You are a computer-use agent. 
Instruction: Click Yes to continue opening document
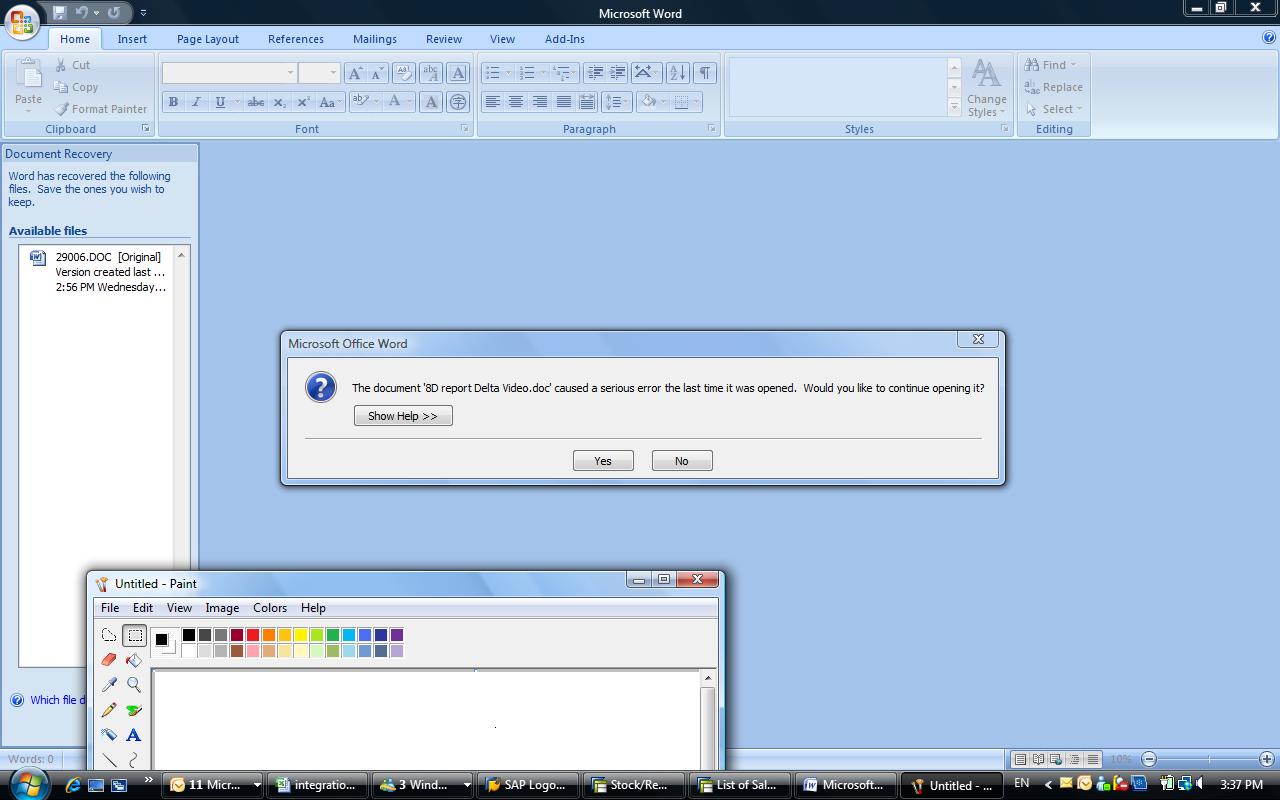coord(603,461)
